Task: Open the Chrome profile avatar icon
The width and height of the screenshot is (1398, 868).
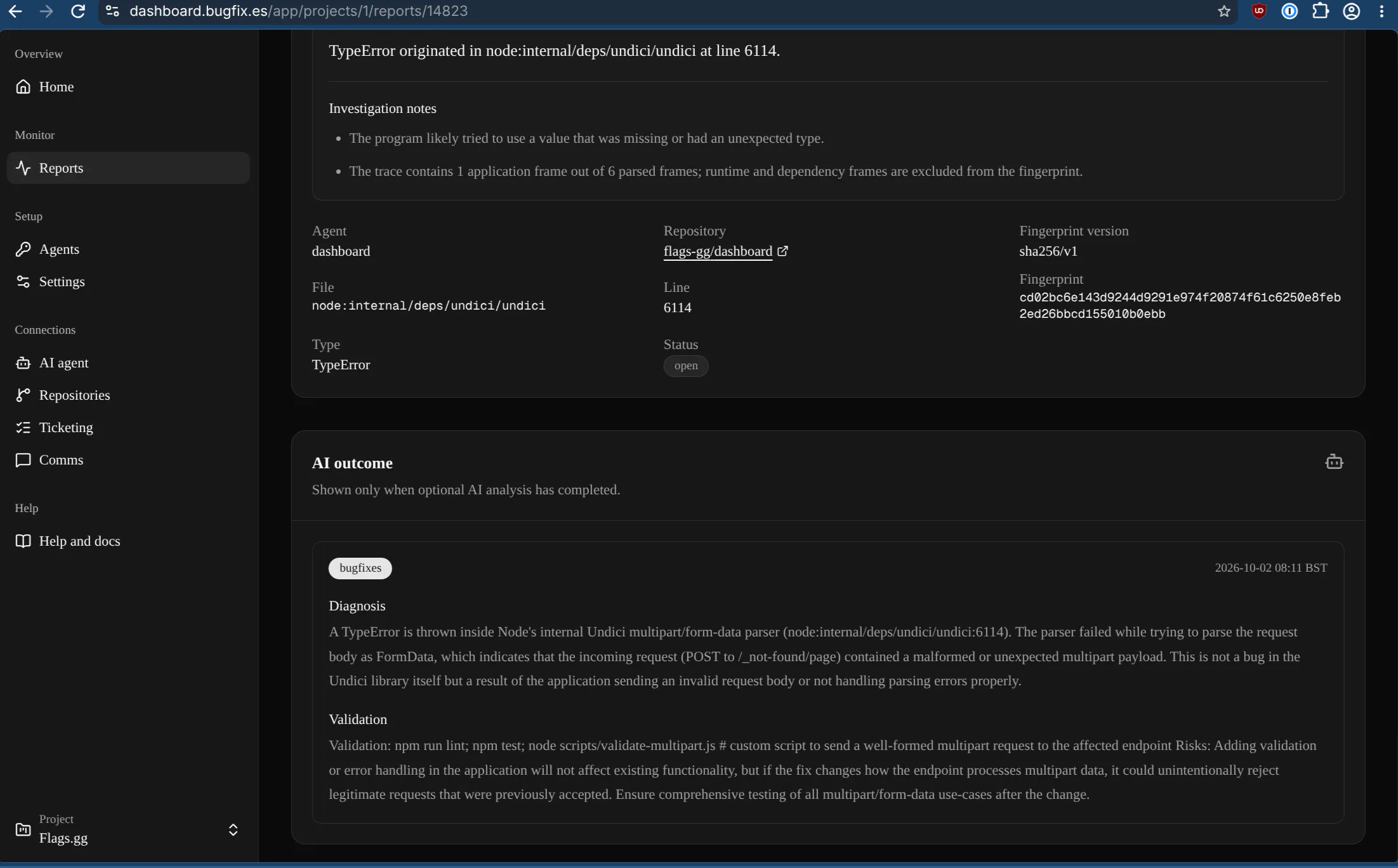Action: point(1352,11)
